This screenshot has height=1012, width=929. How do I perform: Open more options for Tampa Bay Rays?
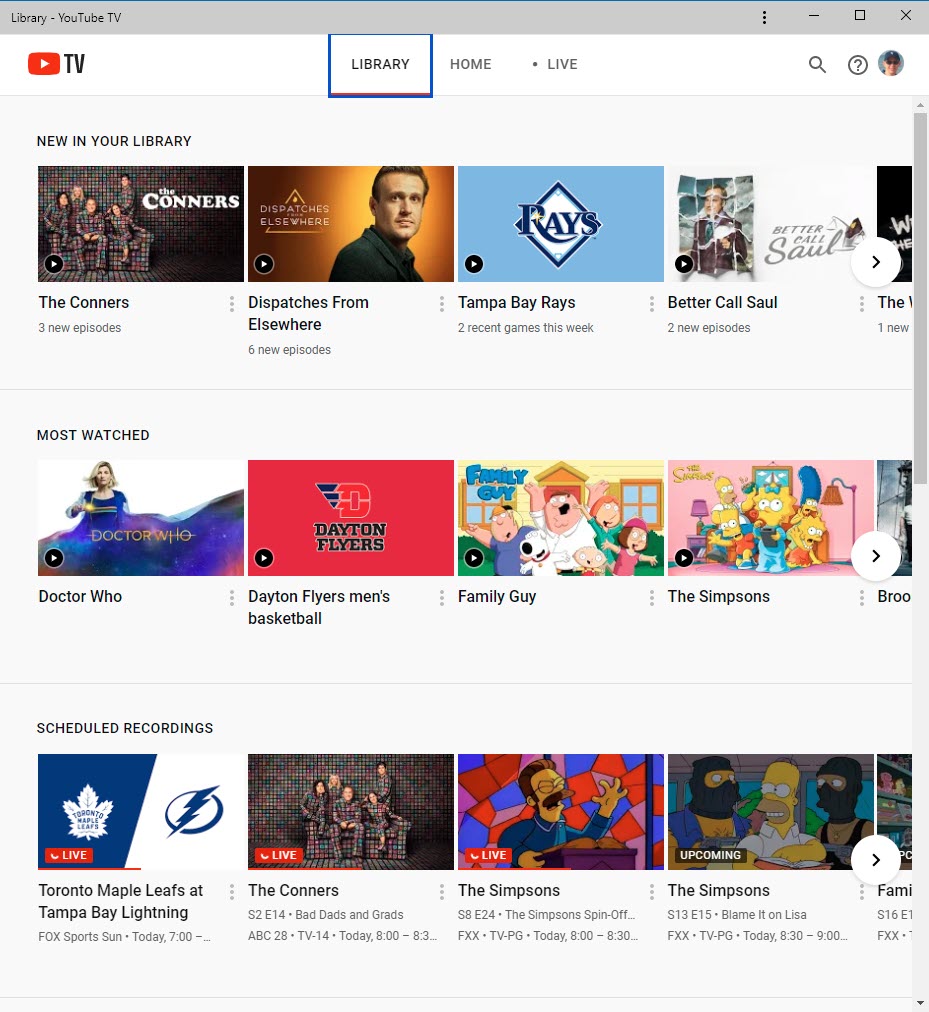tap(651, 304)
